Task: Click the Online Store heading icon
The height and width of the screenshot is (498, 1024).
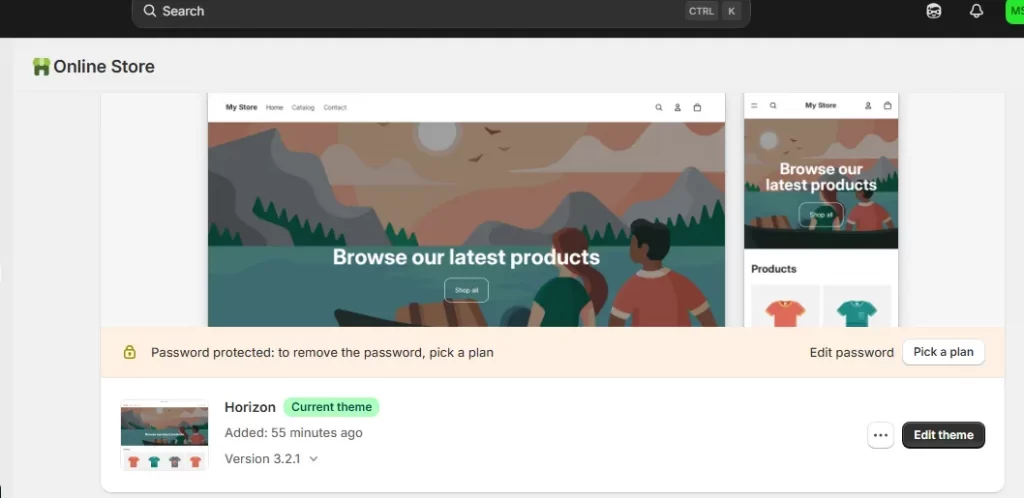Action: coord(41,67)
